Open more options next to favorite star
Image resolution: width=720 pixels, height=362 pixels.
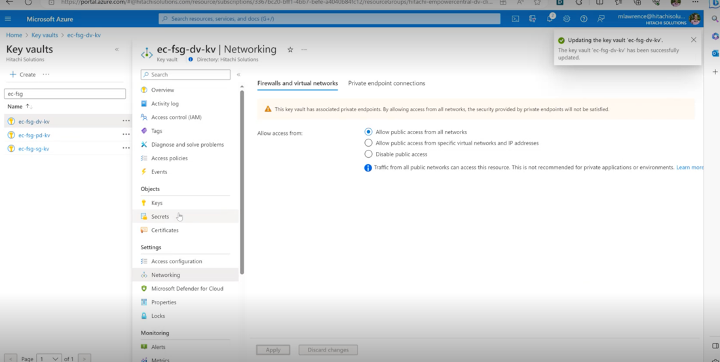tap(304, 50)
